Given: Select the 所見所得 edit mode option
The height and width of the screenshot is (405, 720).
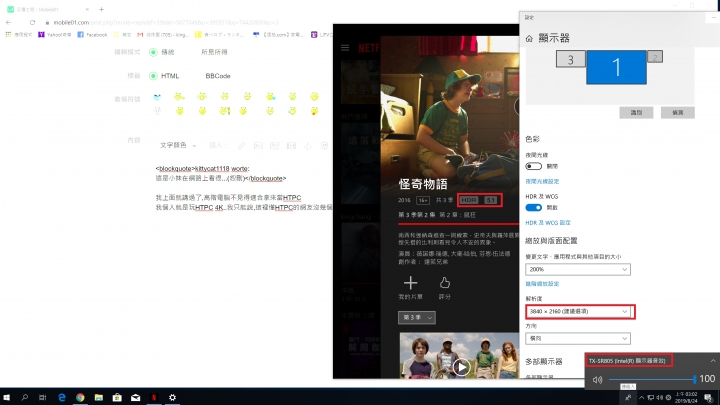Looking at the screenshot, I should (214, 52).
